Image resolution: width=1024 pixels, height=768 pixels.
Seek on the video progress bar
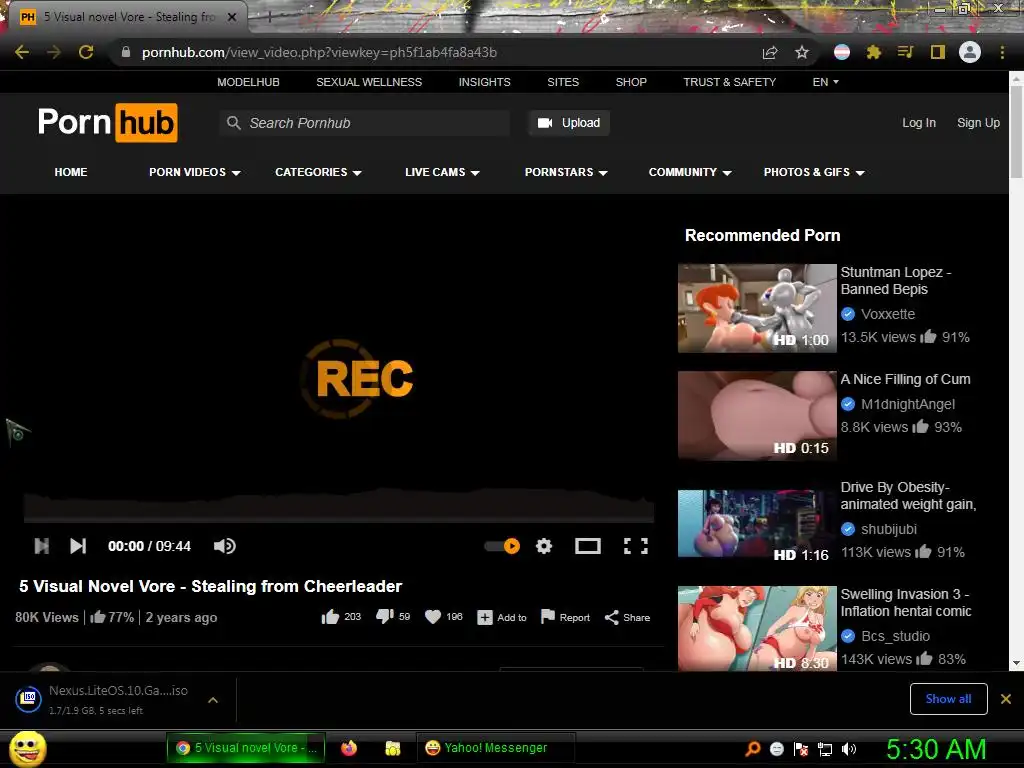pyautogui.click(x=339, y=521)
